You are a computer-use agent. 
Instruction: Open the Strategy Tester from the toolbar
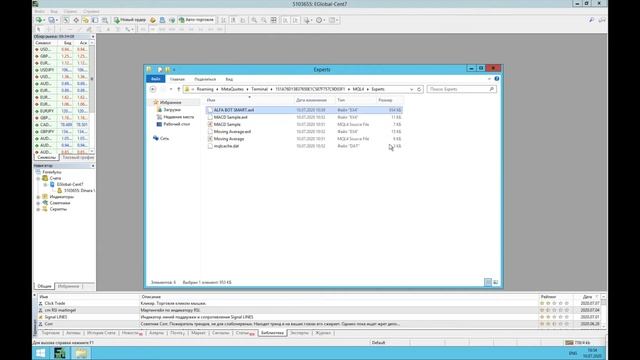click(105, 20)
